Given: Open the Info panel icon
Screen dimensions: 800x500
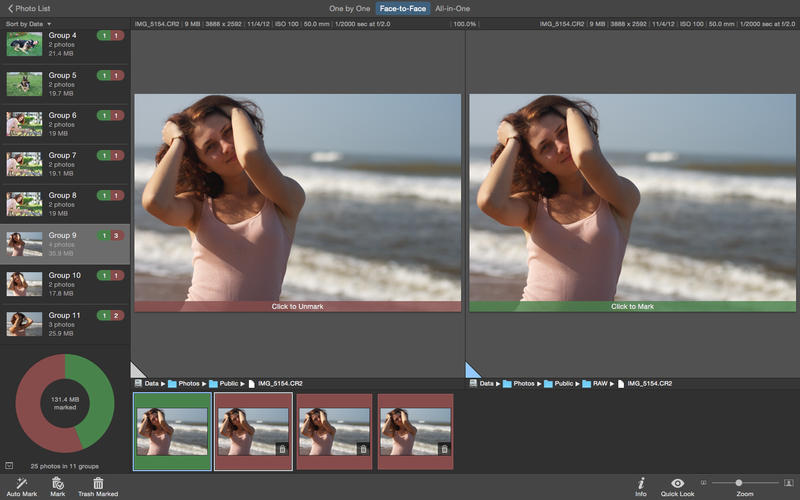Looking at the screenshot, I should 641,482.
